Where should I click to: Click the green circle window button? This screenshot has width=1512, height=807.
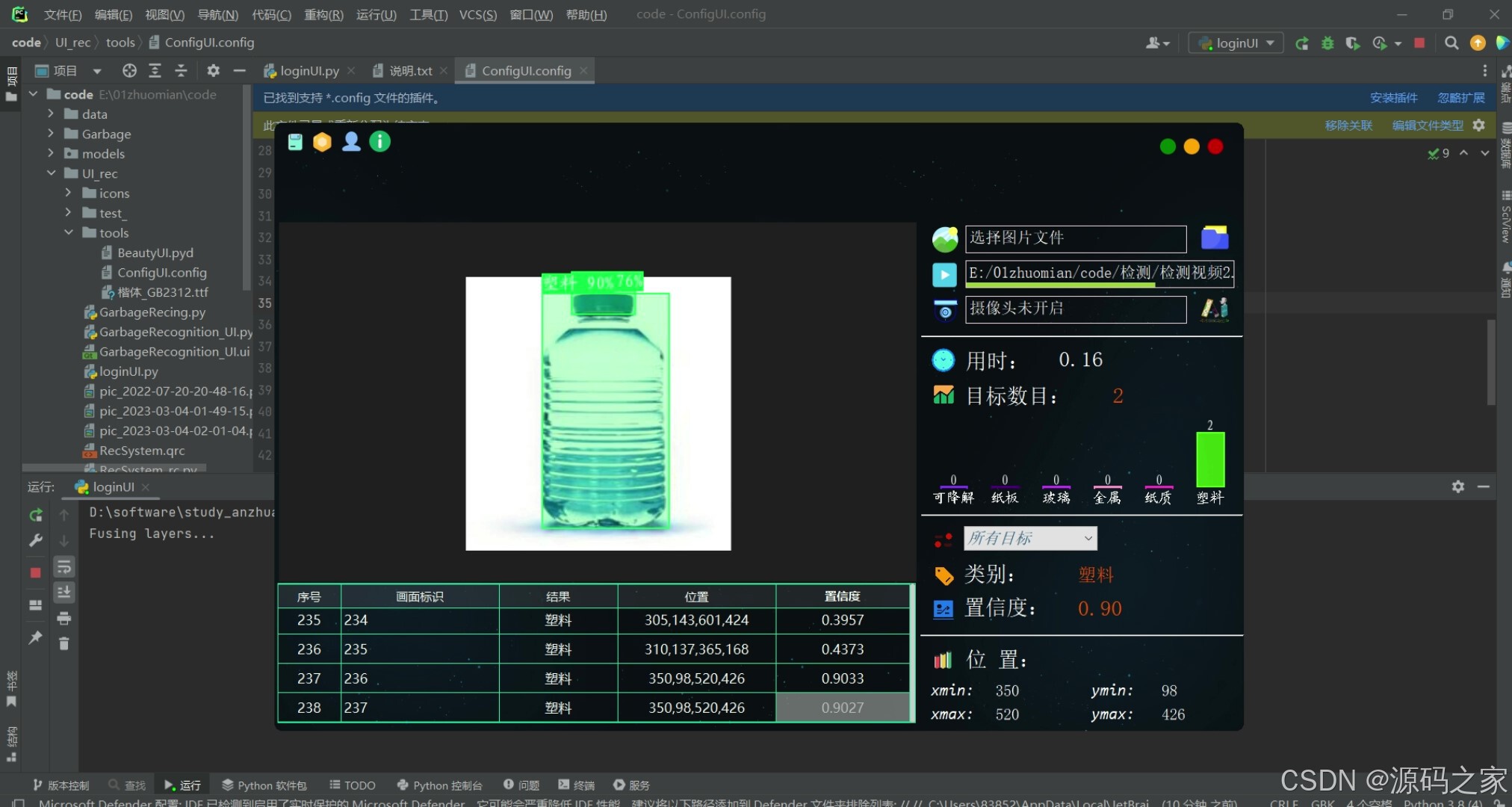pos(1168,147)
